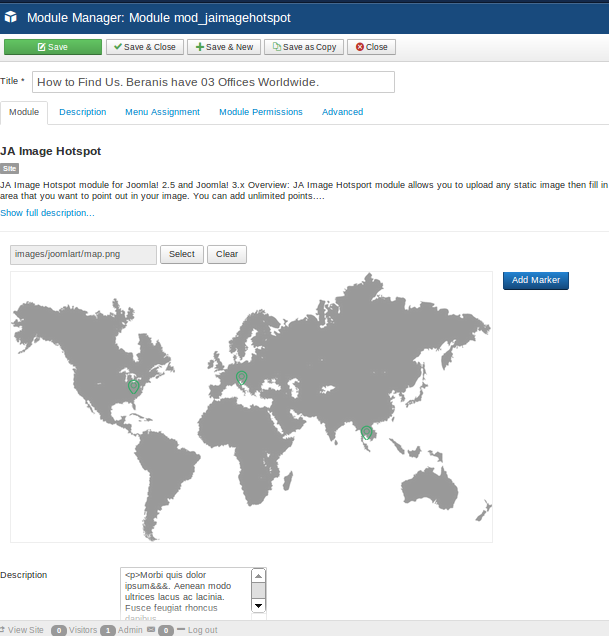Select the Europe map marker pin
Viewport: 609px width, 636px height.
(241, 378)
